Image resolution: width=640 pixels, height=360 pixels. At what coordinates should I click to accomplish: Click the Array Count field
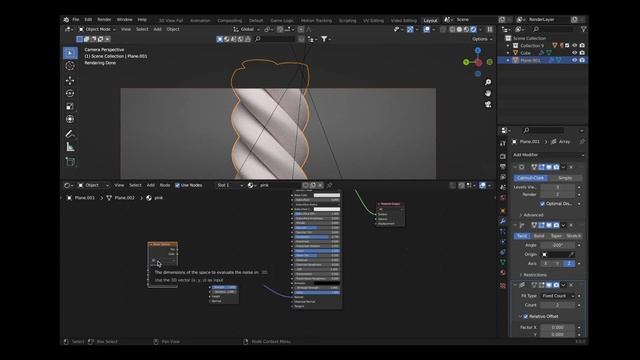point(558,305)
